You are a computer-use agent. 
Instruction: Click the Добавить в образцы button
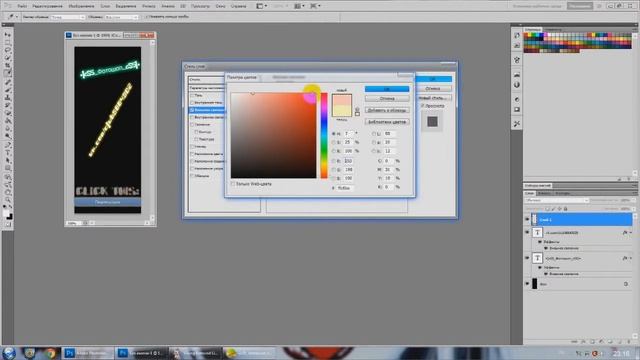[x=387, y=110]
